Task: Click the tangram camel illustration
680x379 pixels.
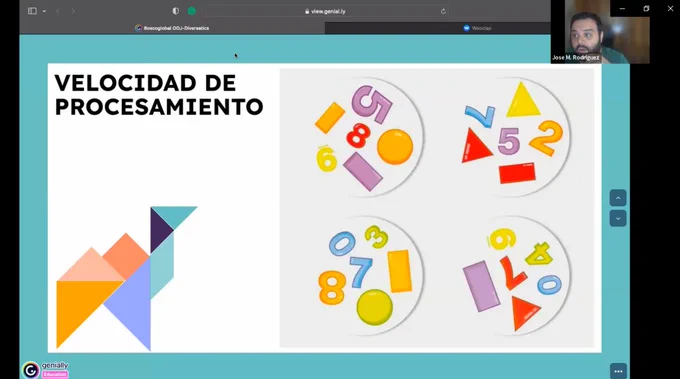Action: (127, 278)
